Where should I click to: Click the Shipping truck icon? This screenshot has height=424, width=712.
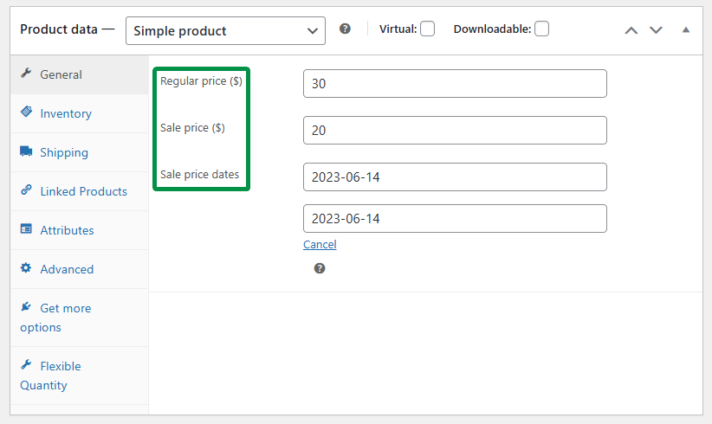26,151
